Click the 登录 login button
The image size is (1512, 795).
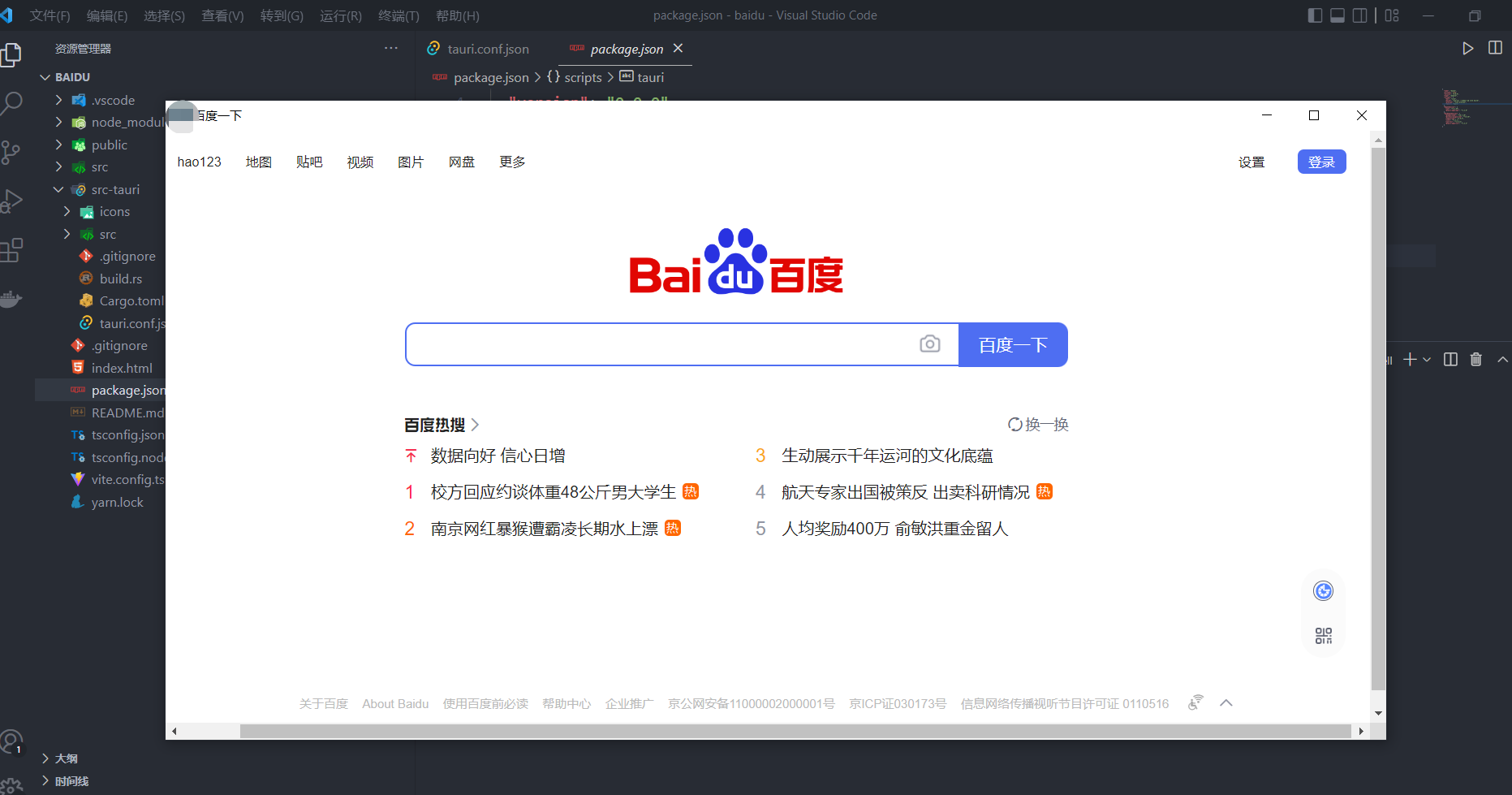pyautogui.click(x=1321, y=162)
